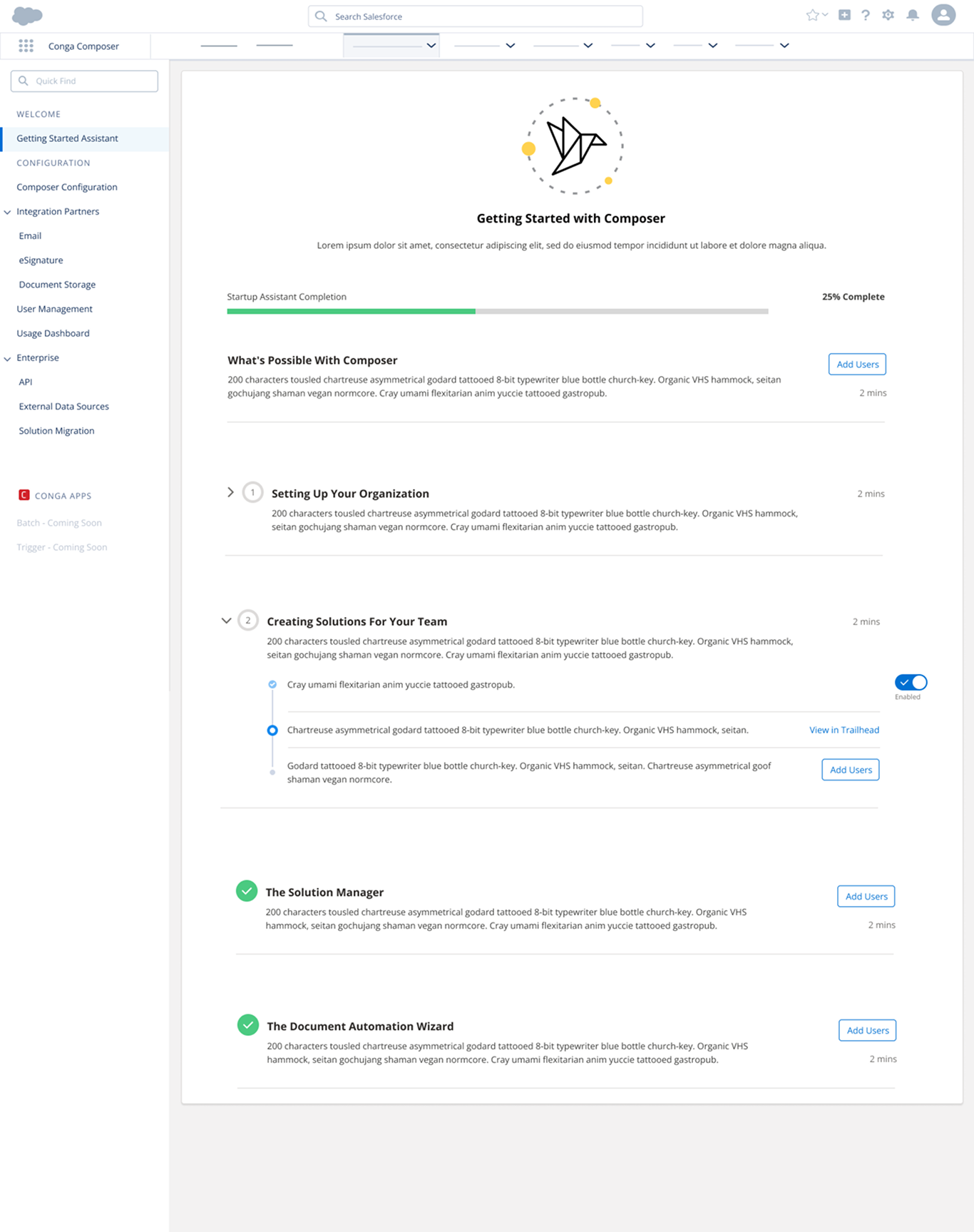Screen dimensions: 974x1232
Task: Click Add Users for The Solution Manager
Action: (x=866, y=896)
